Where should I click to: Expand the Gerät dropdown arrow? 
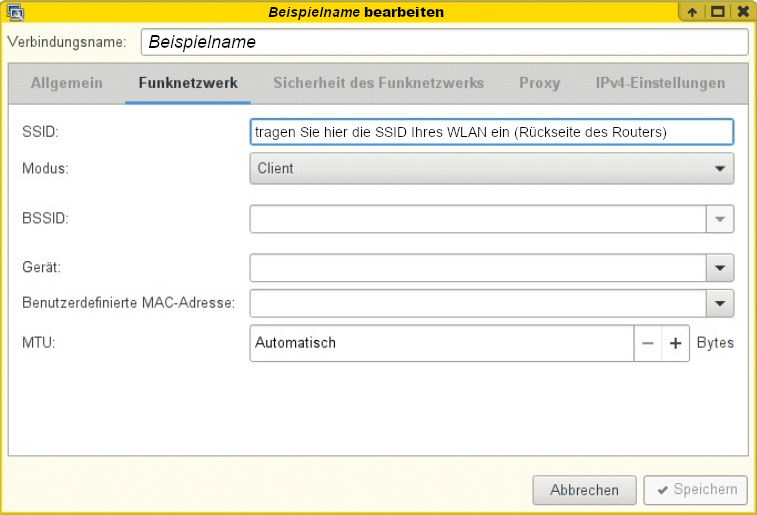point(720,268)
